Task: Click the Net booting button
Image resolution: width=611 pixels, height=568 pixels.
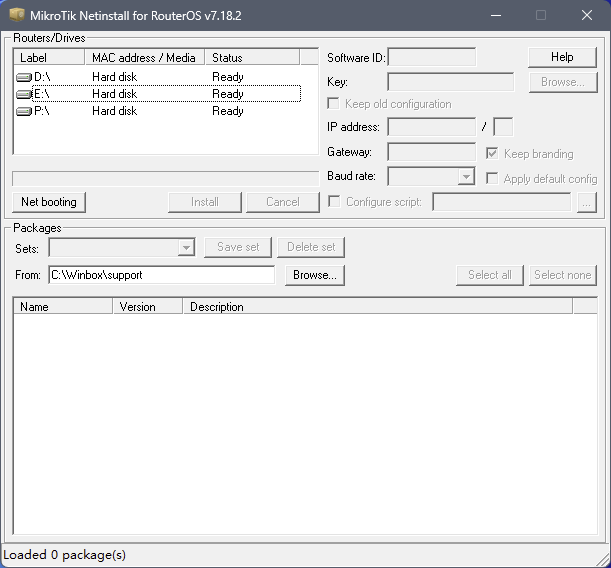Action: (x=49, y=202)
